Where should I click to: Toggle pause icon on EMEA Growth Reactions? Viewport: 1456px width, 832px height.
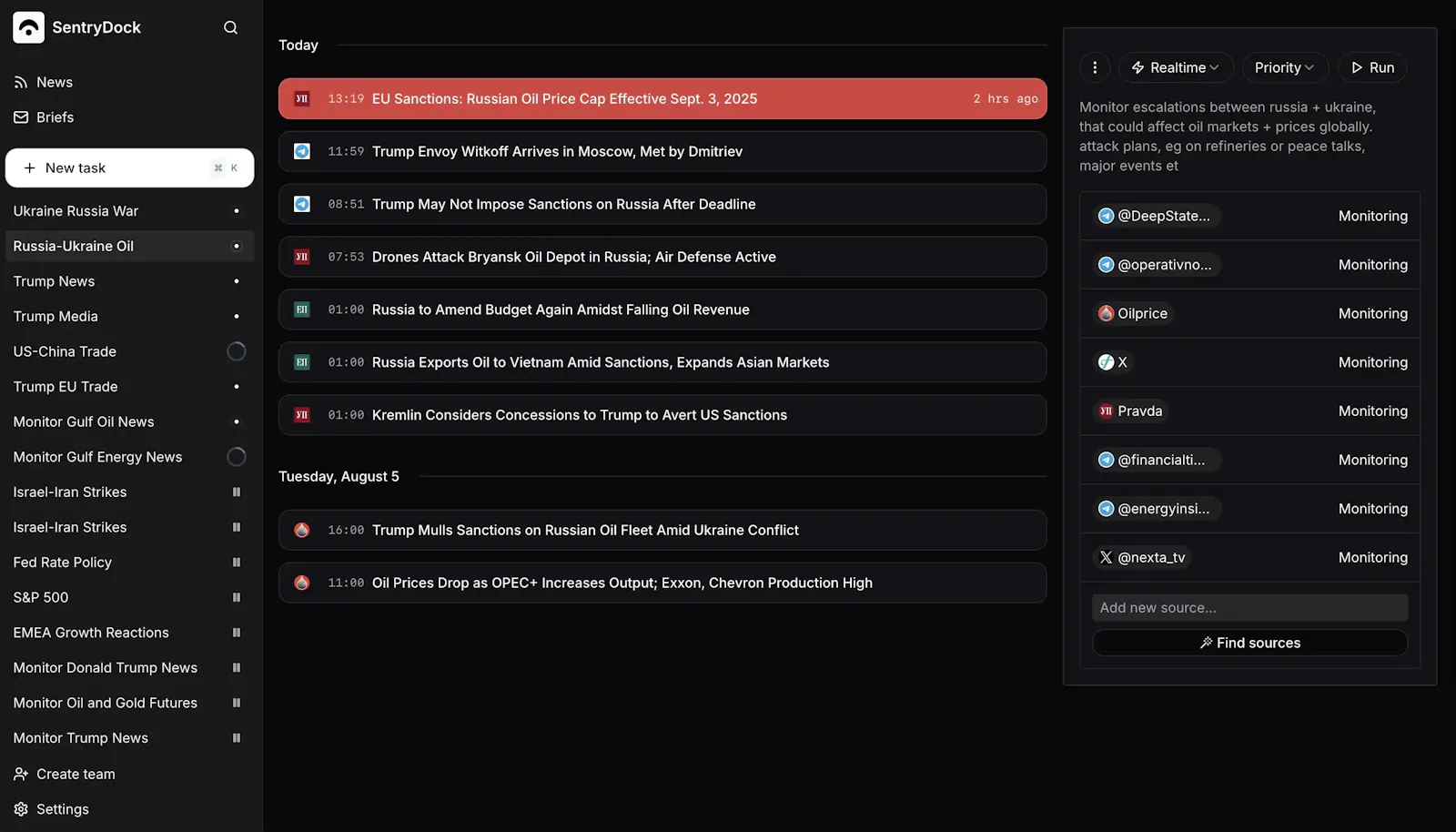click(x=237, y=633)
